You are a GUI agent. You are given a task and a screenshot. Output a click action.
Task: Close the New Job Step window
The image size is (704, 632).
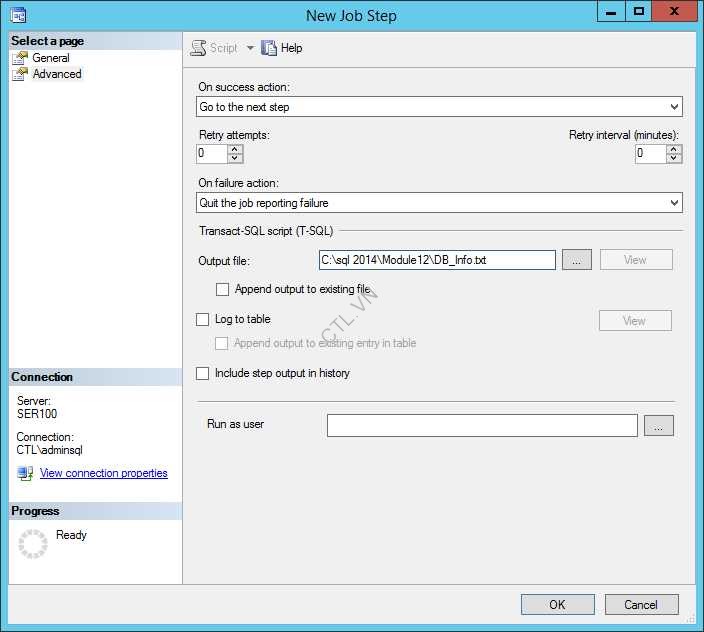(673, 11)
